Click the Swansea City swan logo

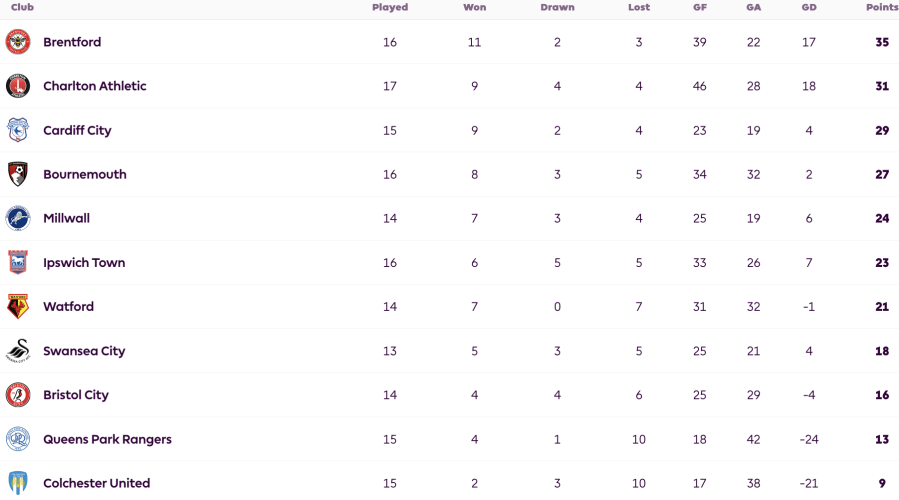tap(18, 351)
